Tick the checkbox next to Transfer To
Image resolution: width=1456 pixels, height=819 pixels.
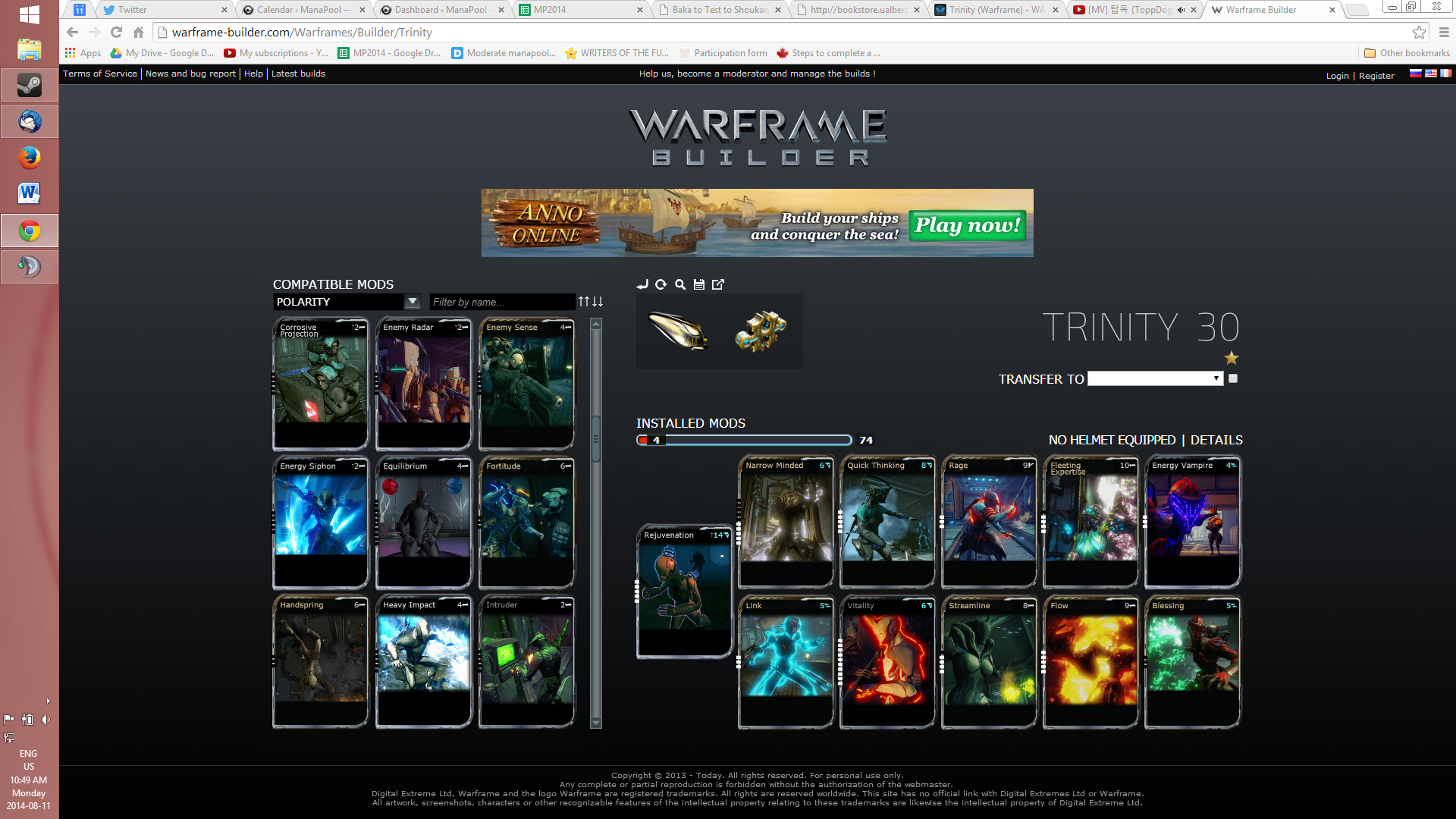click(1233, 378)
